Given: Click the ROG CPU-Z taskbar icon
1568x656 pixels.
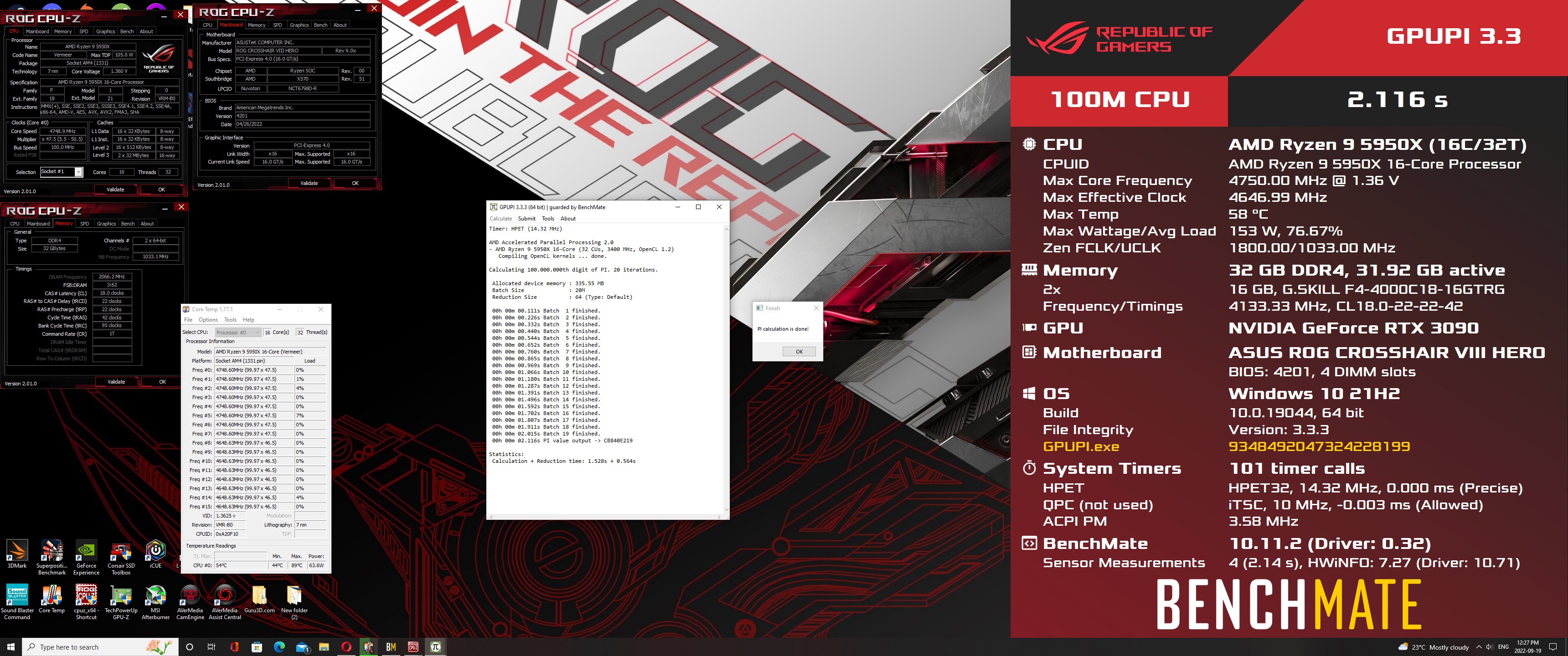Looking at the screenshot, I should pos(413,647).
